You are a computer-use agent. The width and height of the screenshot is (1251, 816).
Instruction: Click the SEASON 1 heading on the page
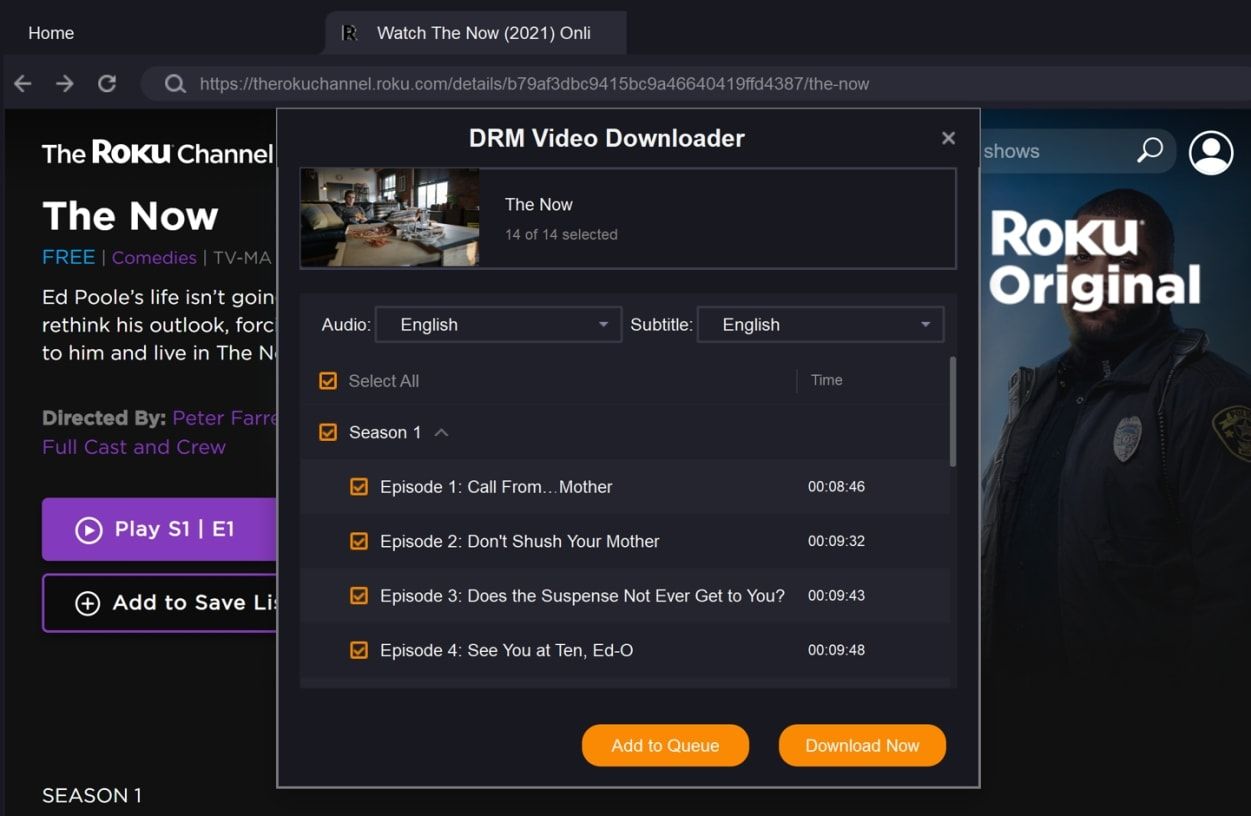pos(92,796)
